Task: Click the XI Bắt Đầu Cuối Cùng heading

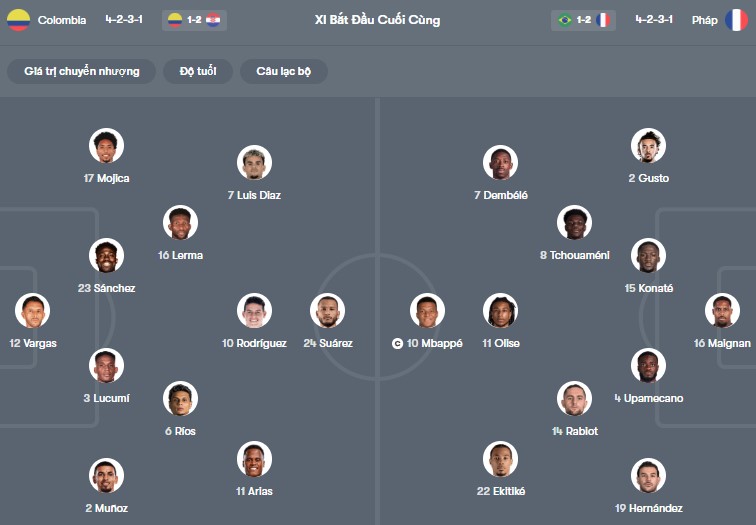Action: [x=377, y=20]
